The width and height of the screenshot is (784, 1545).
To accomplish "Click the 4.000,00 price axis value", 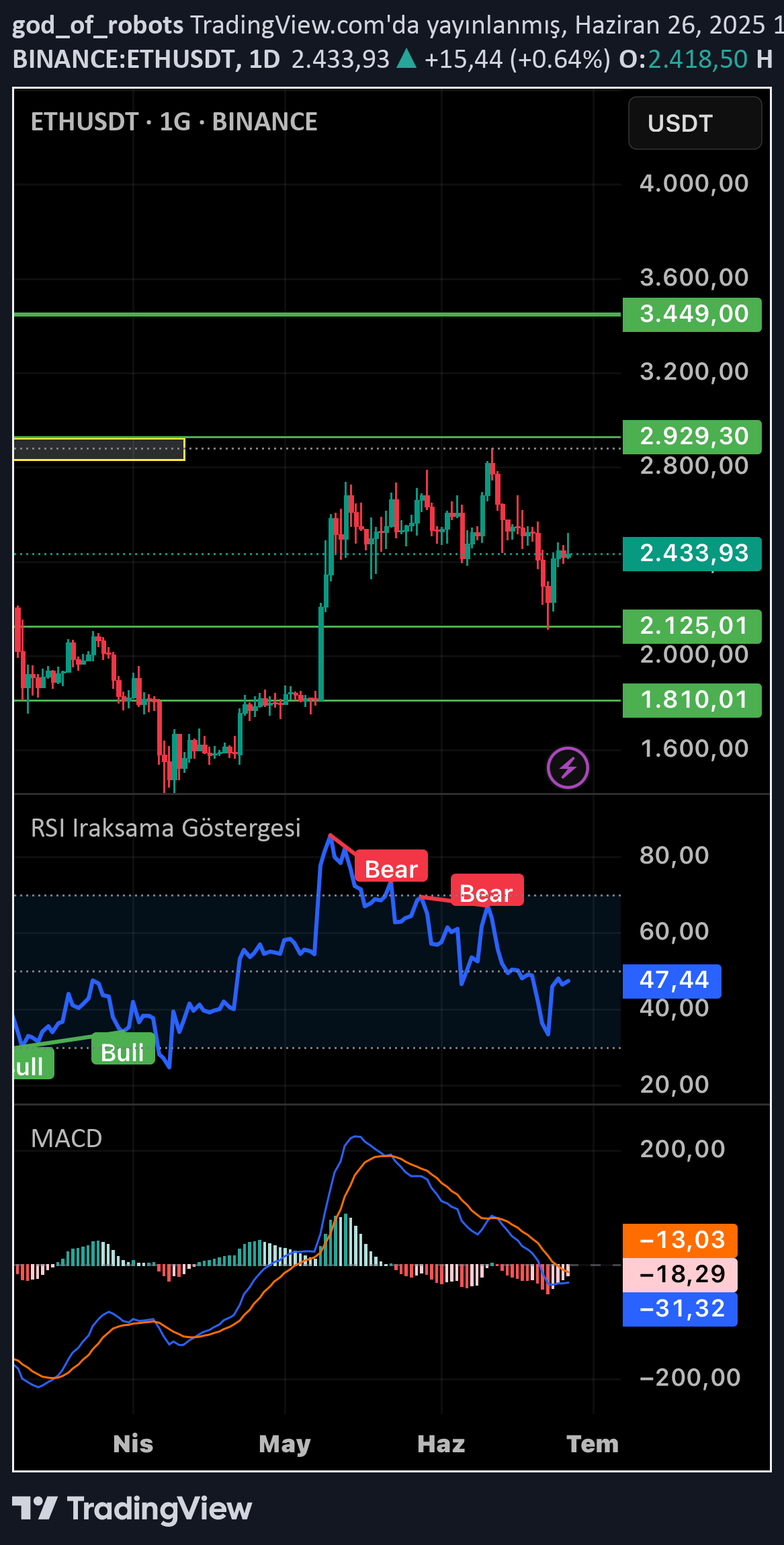I will [x=694, y=183].
